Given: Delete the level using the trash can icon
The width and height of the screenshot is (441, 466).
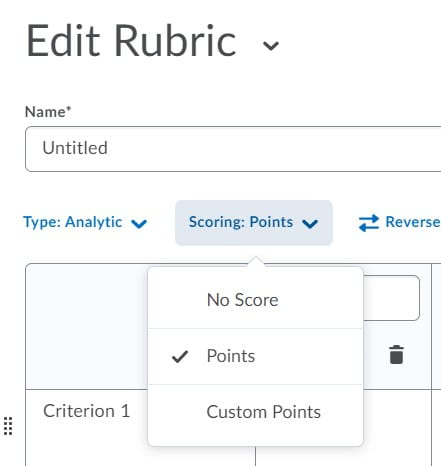Looking at the screenshot, I should point(396,354).
